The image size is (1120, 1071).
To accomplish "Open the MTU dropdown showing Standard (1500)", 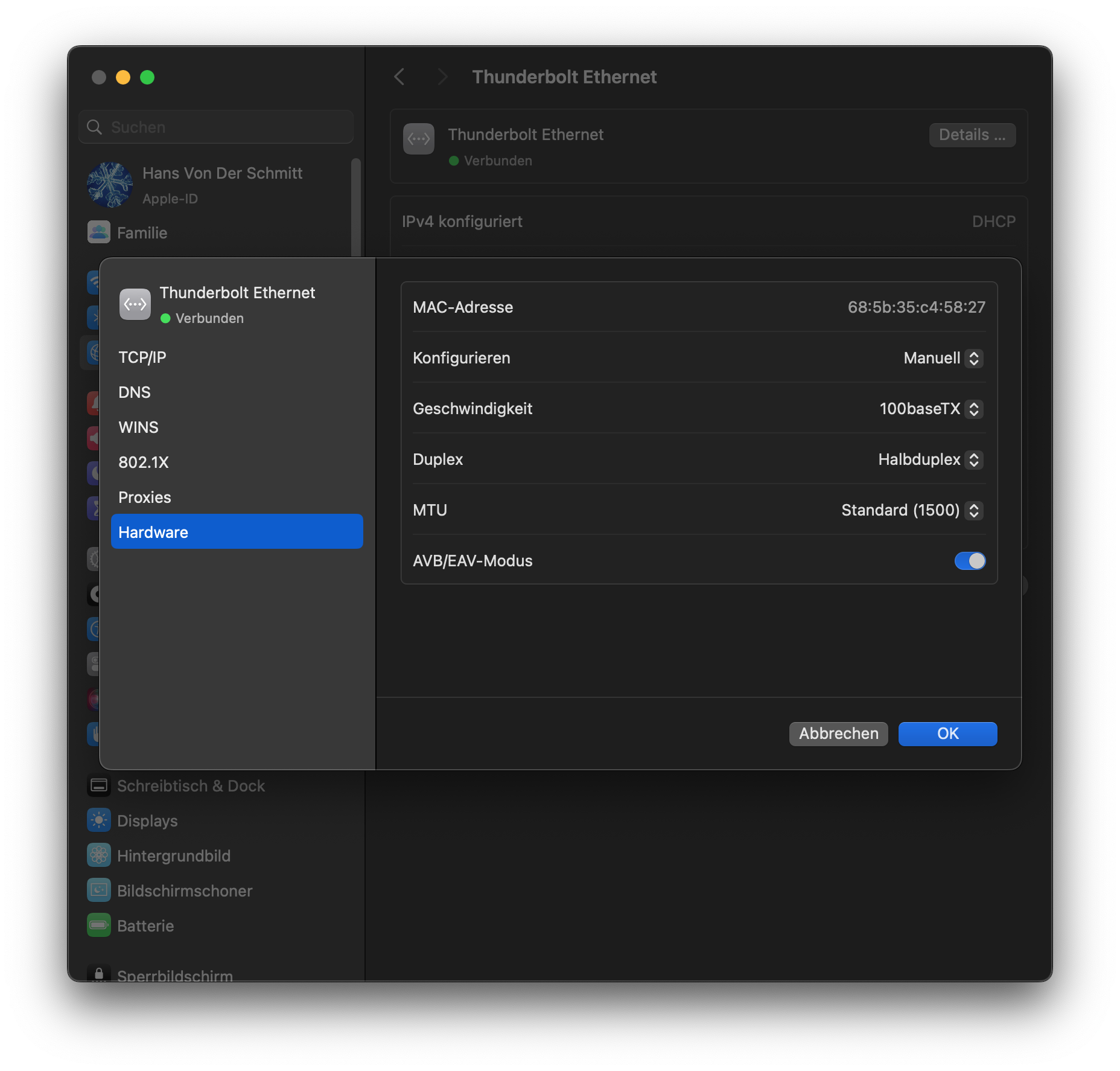I will (912, 510).
